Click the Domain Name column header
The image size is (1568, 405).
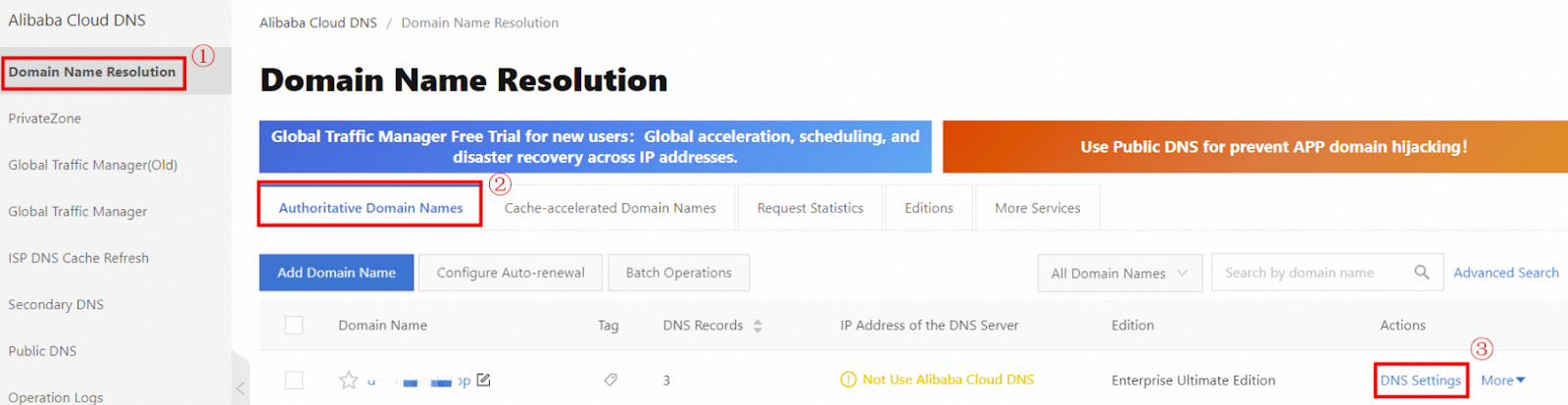point(383,326)
